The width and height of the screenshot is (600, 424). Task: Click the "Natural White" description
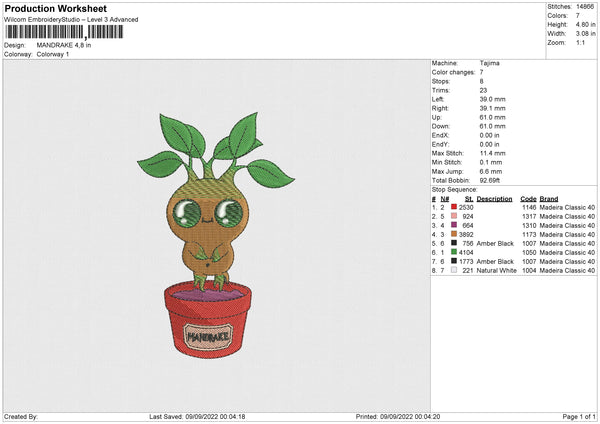(497, 270)
